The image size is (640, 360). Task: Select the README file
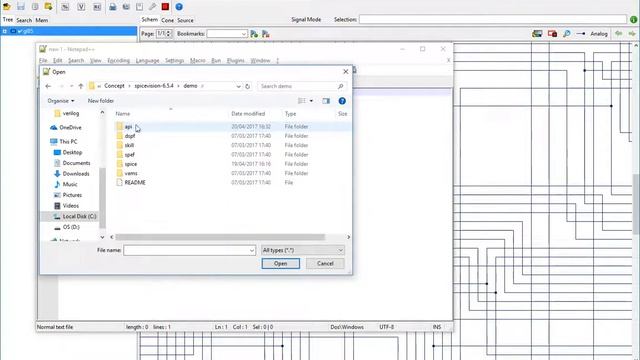[x=135, y=183]
